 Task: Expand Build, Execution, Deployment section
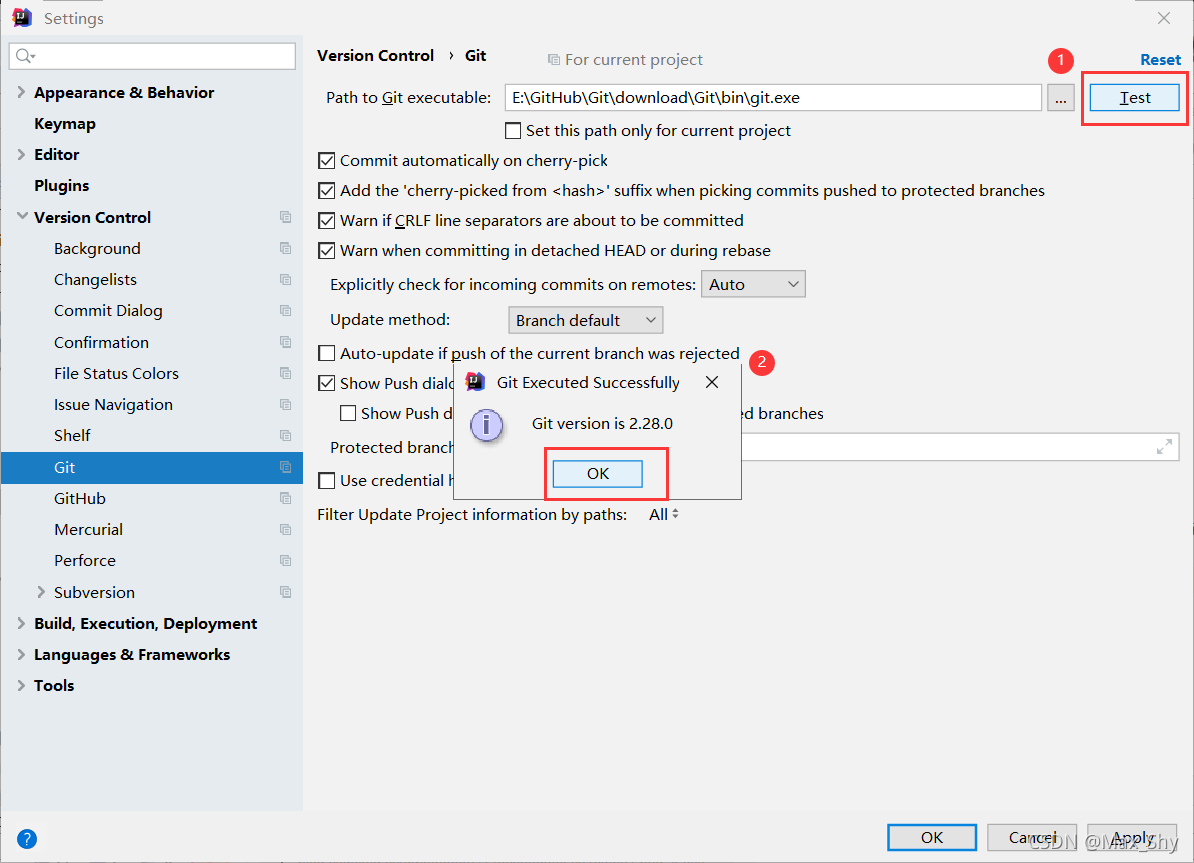[21, 623]
